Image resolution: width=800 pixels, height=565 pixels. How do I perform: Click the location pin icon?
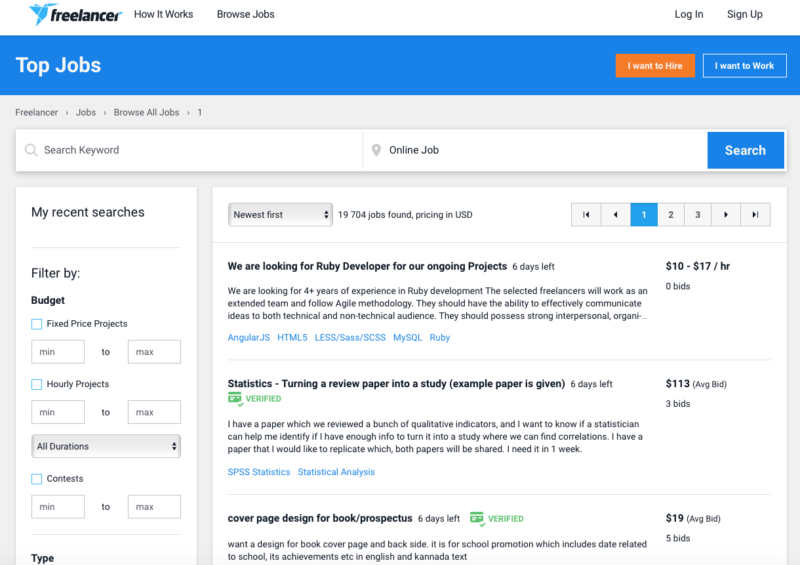[376, 150]
